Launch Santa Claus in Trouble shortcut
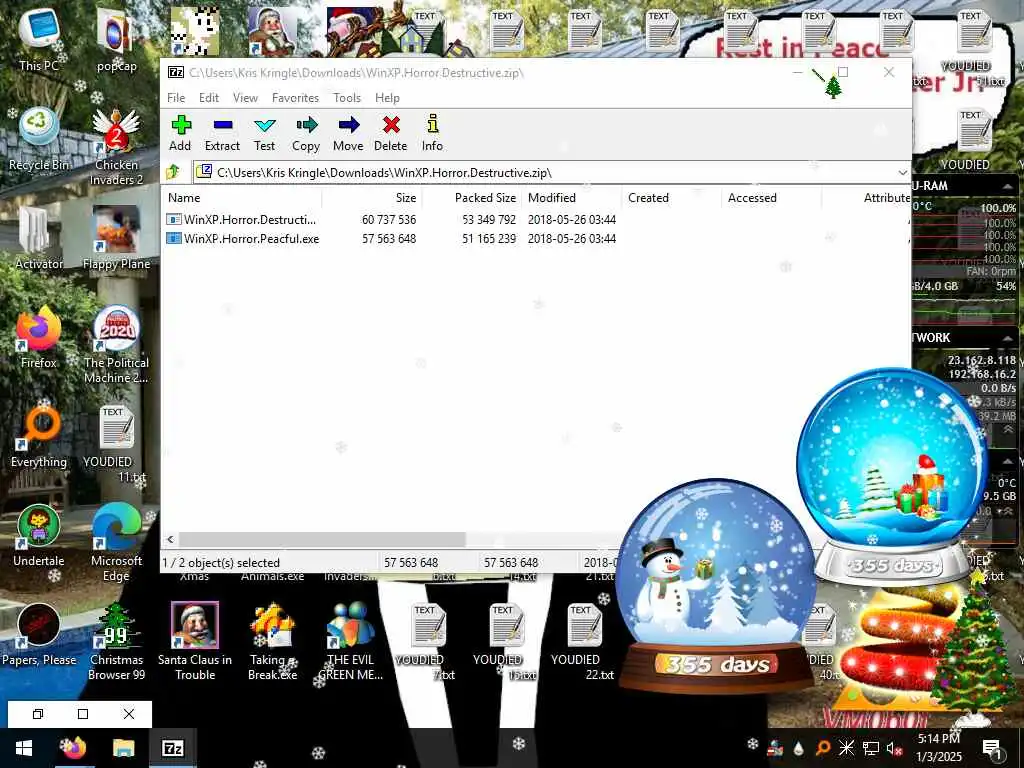1024x768 pixels. click(x=195, y=643)
